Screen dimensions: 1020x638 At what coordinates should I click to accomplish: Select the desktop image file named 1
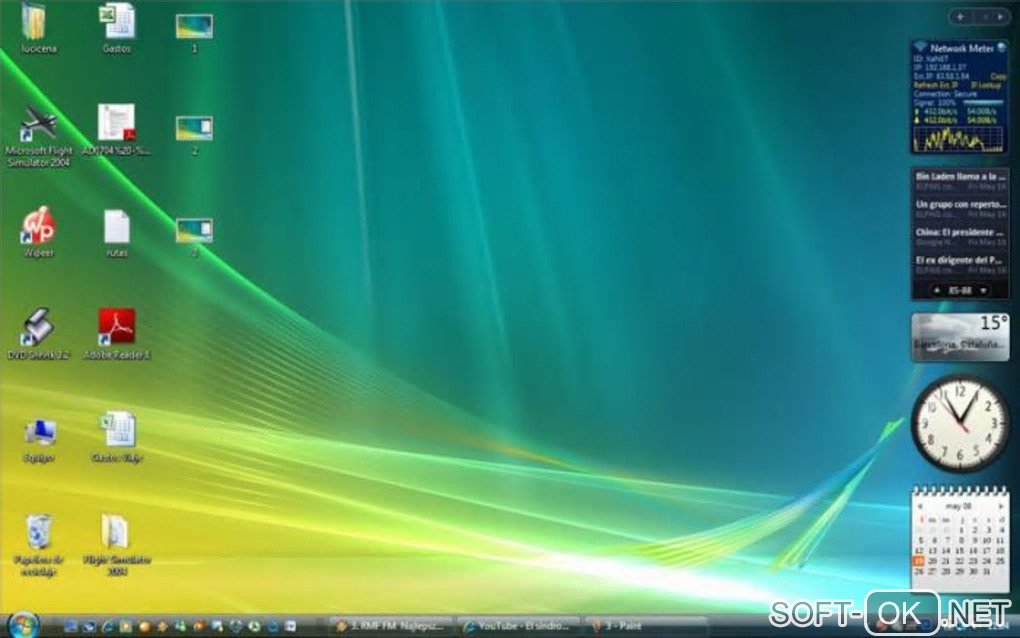click(x=194, y=31)
